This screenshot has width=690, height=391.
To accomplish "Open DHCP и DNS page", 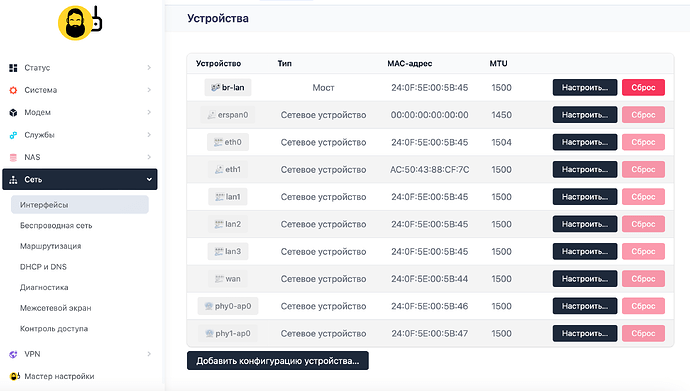I will coord(43,267).
